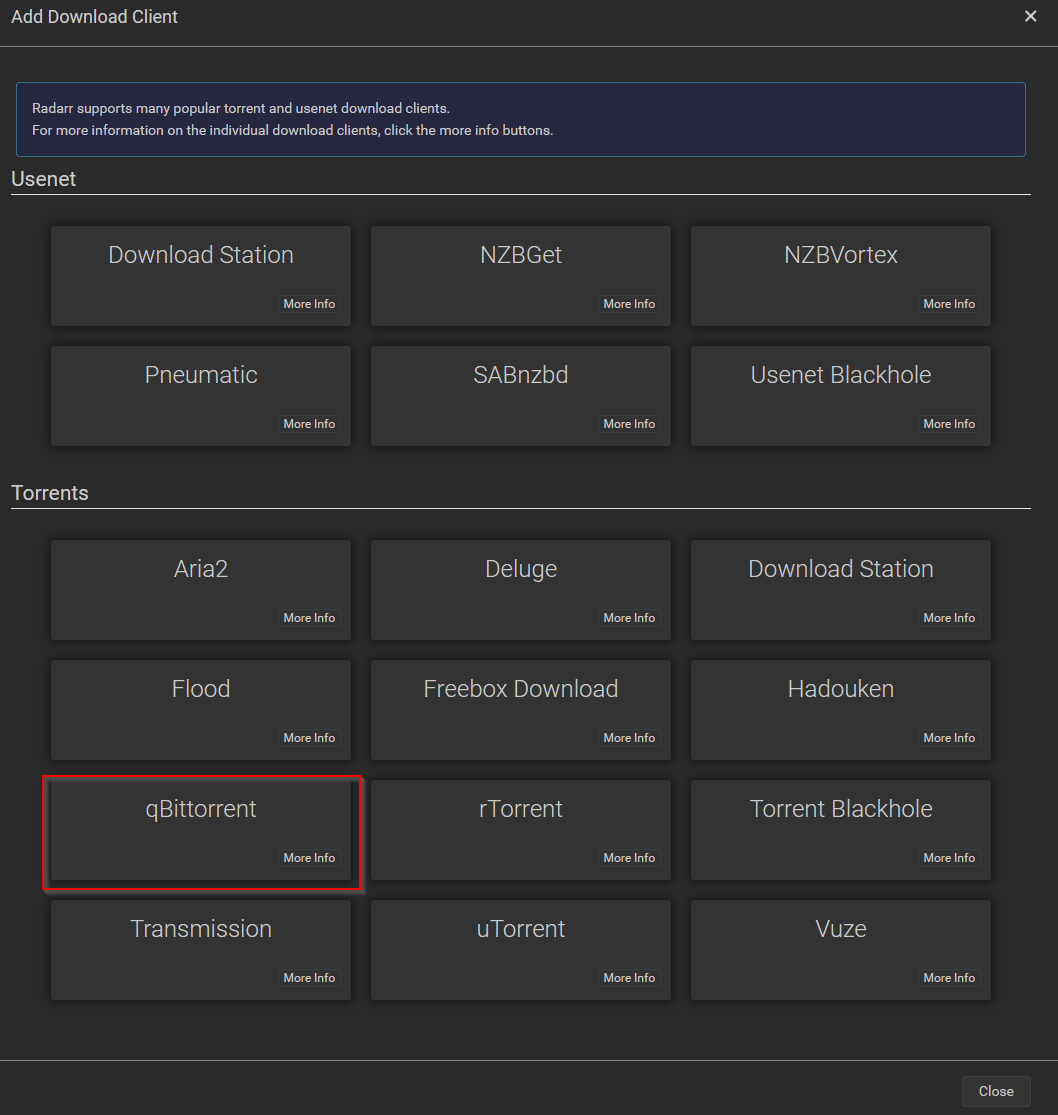Pick the Deluge torrent client card
1058x1115 pixels.
(x=520, y=579)
